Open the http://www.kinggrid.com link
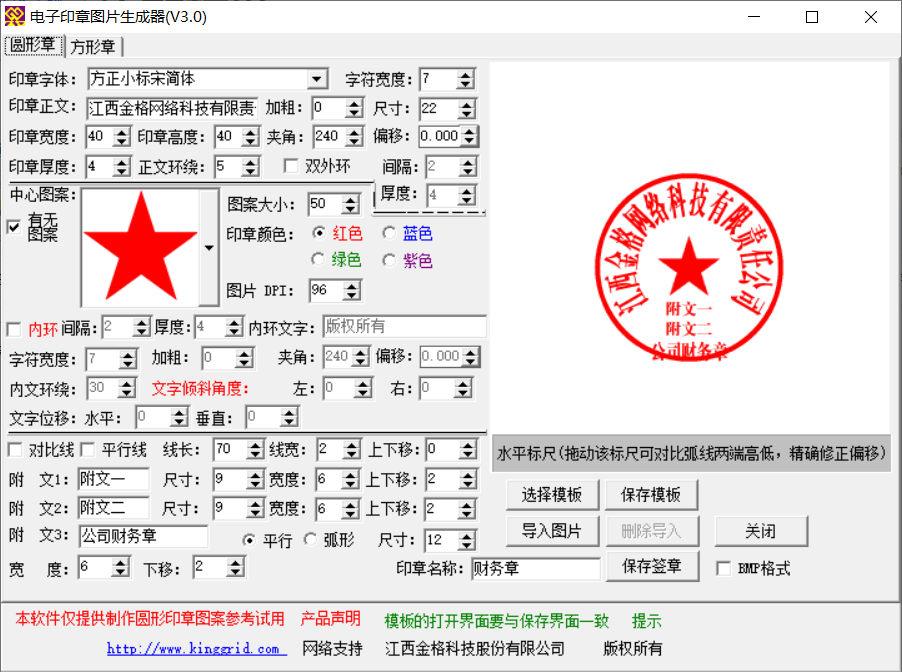The image size is (902, 672). 197,648
